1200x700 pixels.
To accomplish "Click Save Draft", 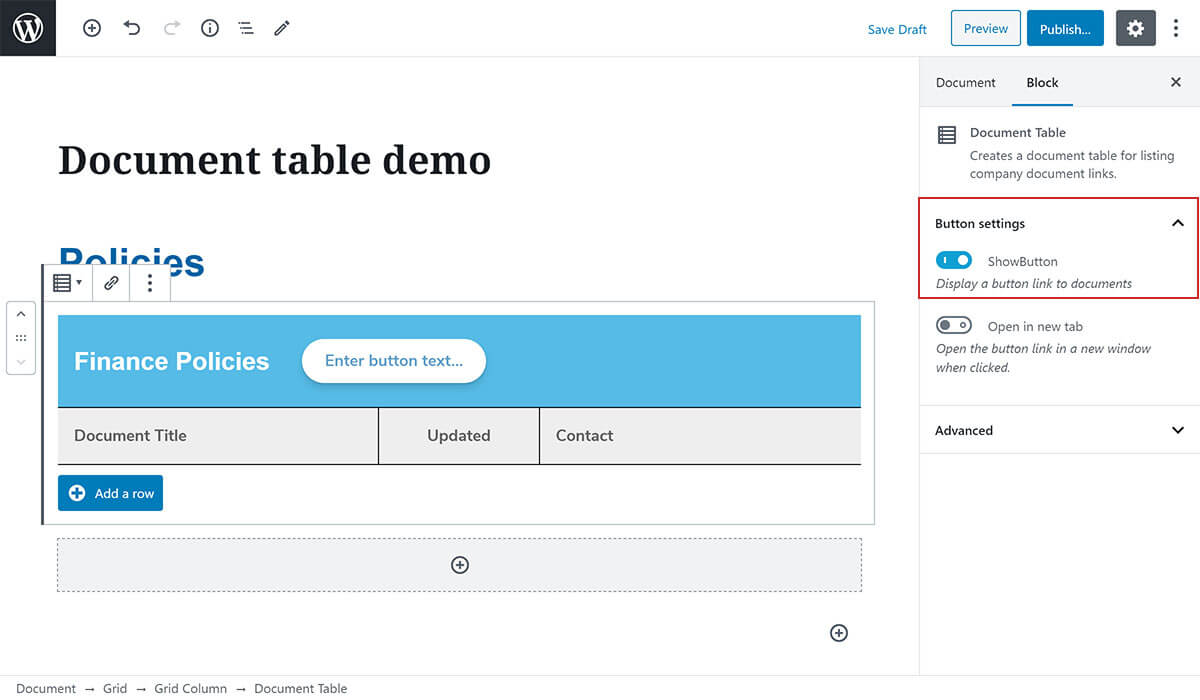I will coord(897,29).
